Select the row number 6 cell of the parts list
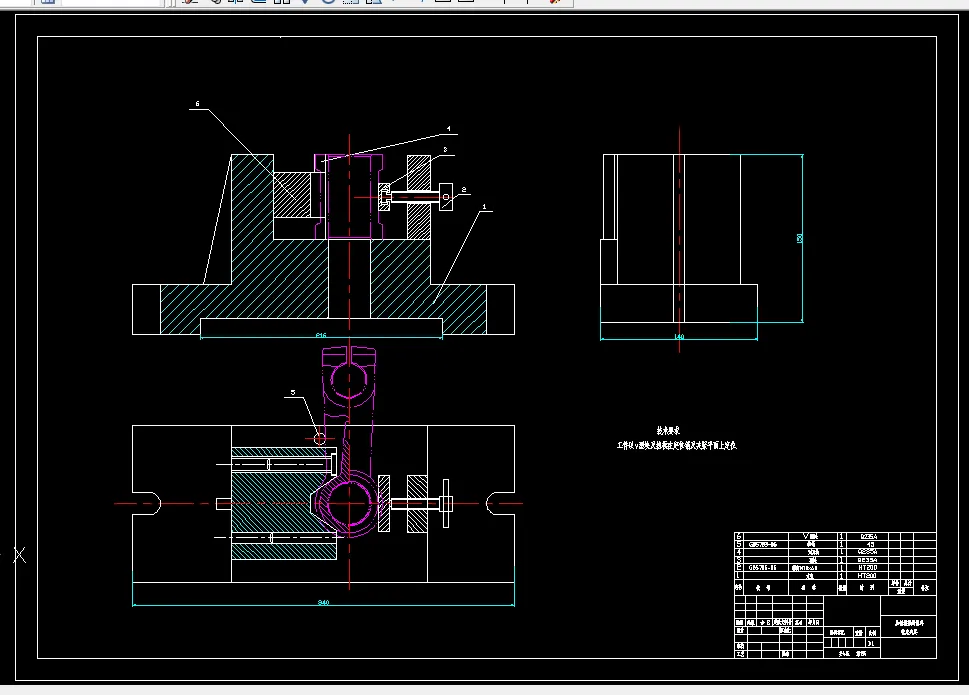This screenshot has height=695, width=969. (x=738, y=536)
